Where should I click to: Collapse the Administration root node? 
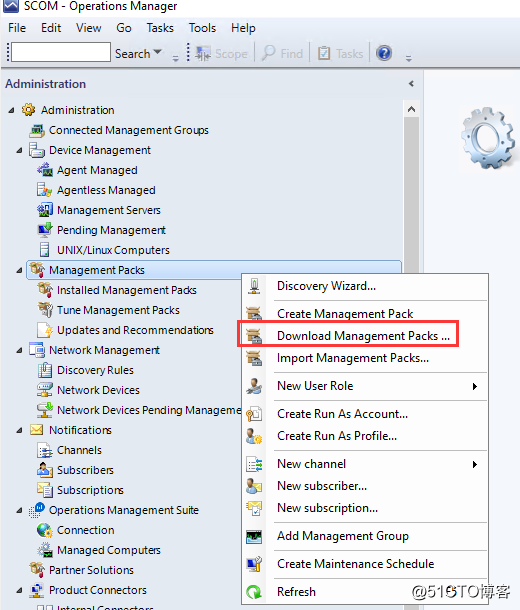[x=11, y=110]
